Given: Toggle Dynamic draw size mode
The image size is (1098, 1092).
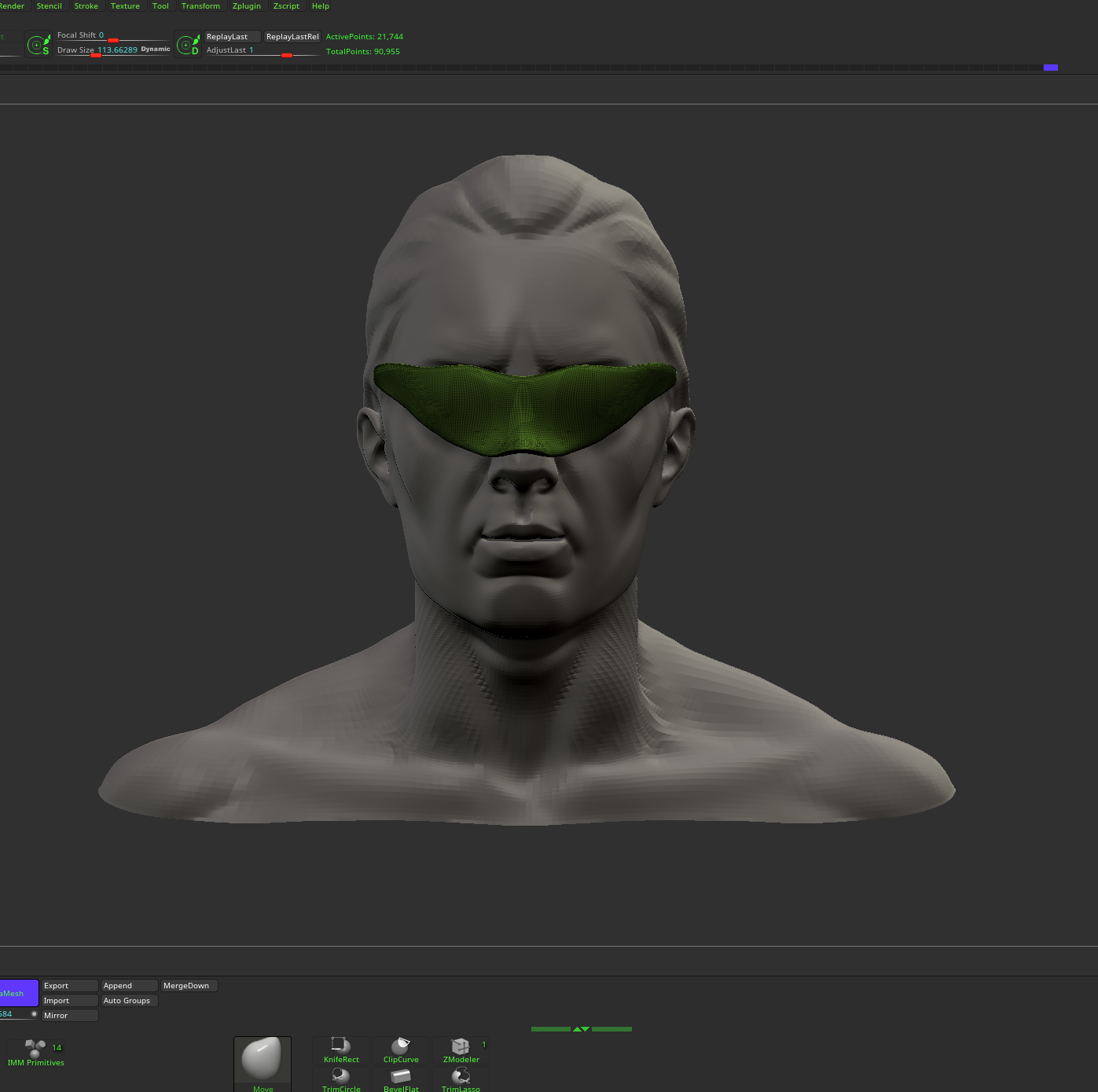Looking at the screenshot, I should [155, 49].
